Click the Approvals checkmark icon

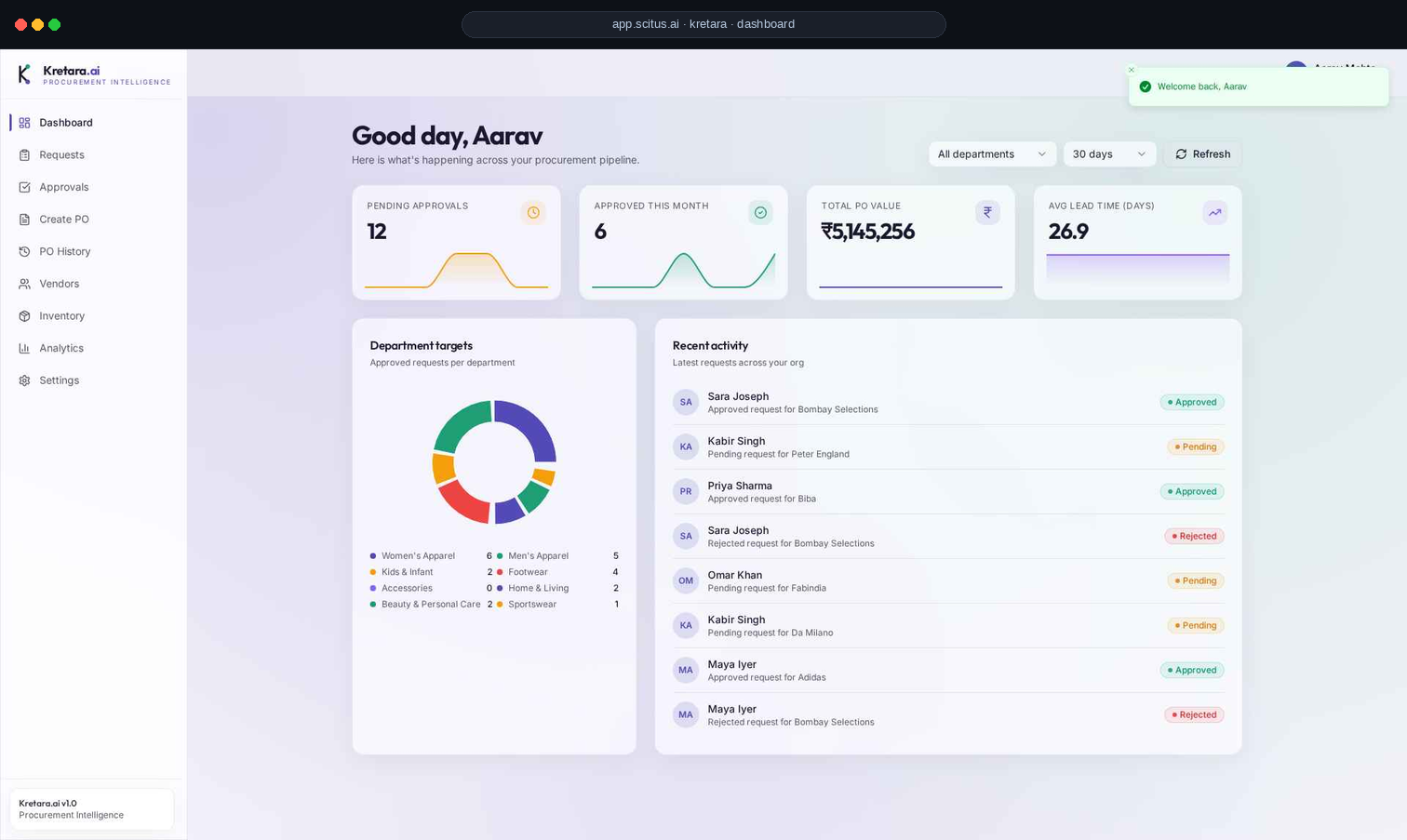pos(24,187)
